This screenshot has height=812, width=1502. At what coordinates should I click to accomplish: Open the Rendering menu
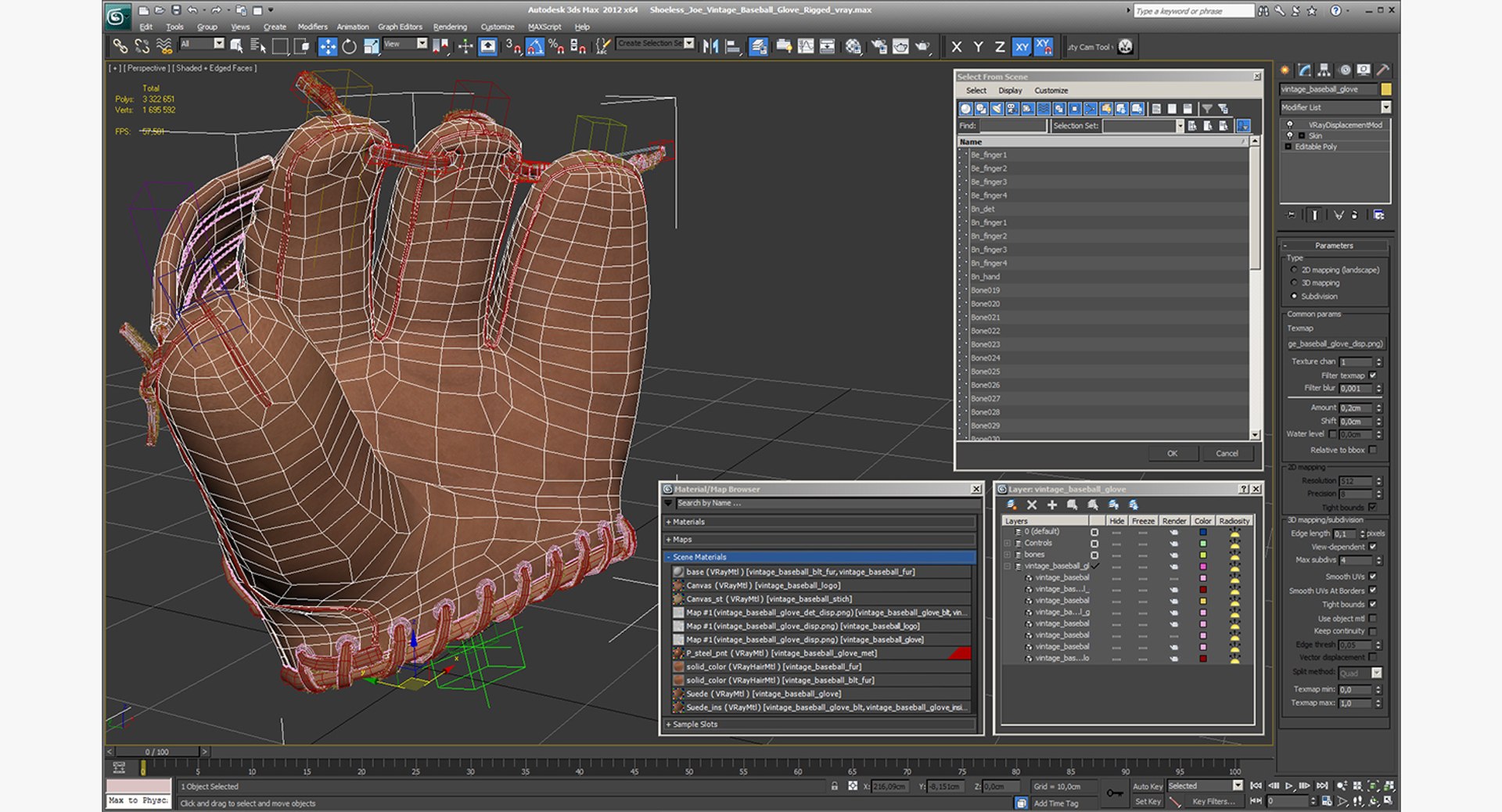click(x=450, y=27)
